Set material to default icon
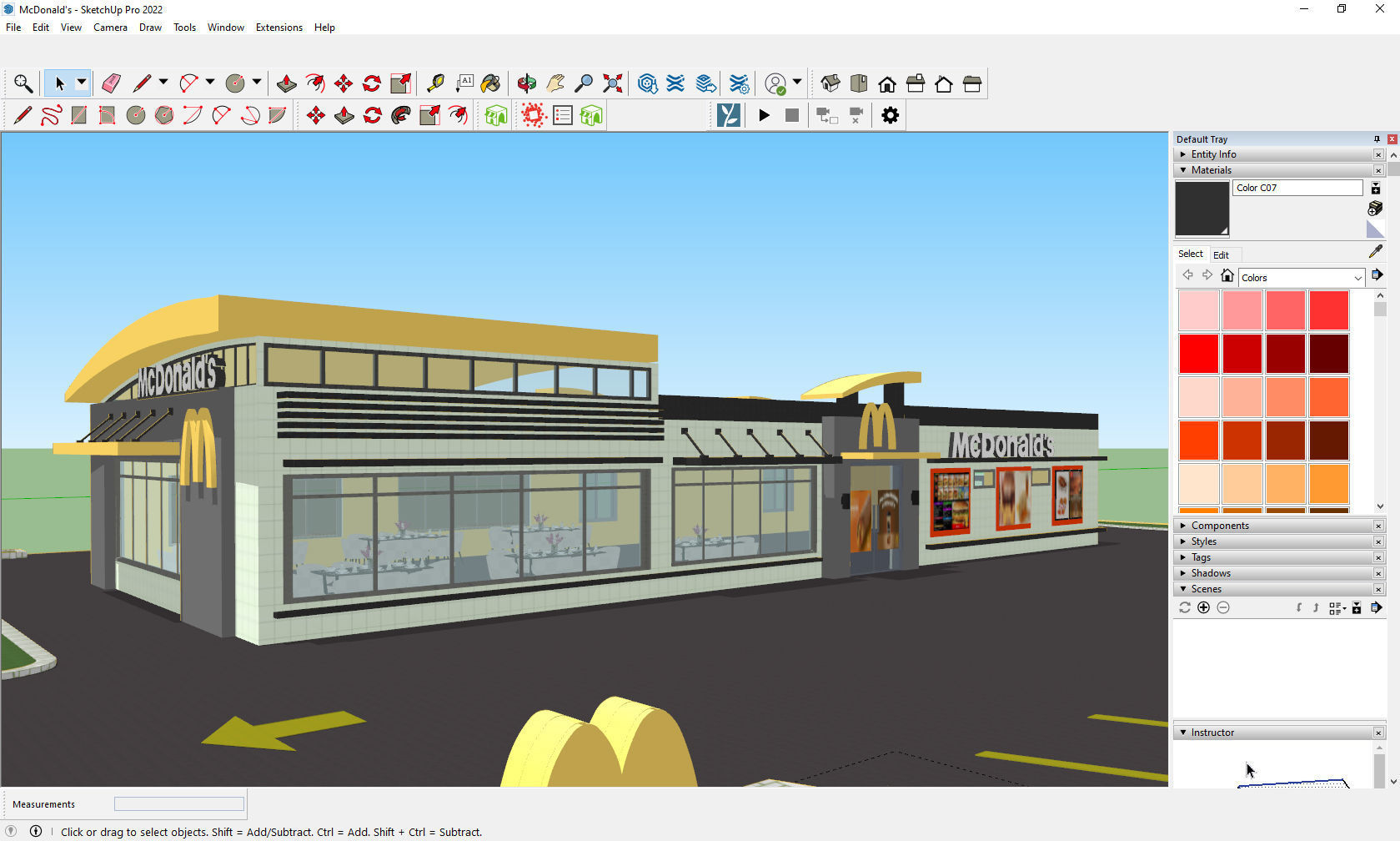The width and height of the screenshot is (1400, 841). pyautogui.click(x=1376, y=229)
